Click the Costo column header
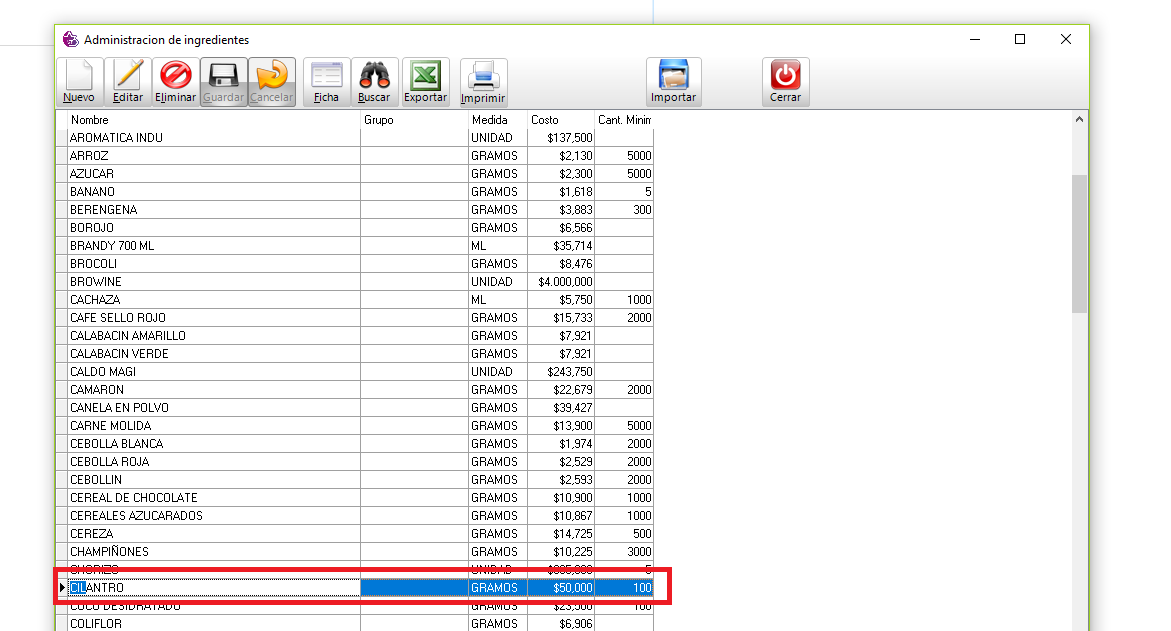The width and height of the screenshot is (1171, 631). pos(560,120)
